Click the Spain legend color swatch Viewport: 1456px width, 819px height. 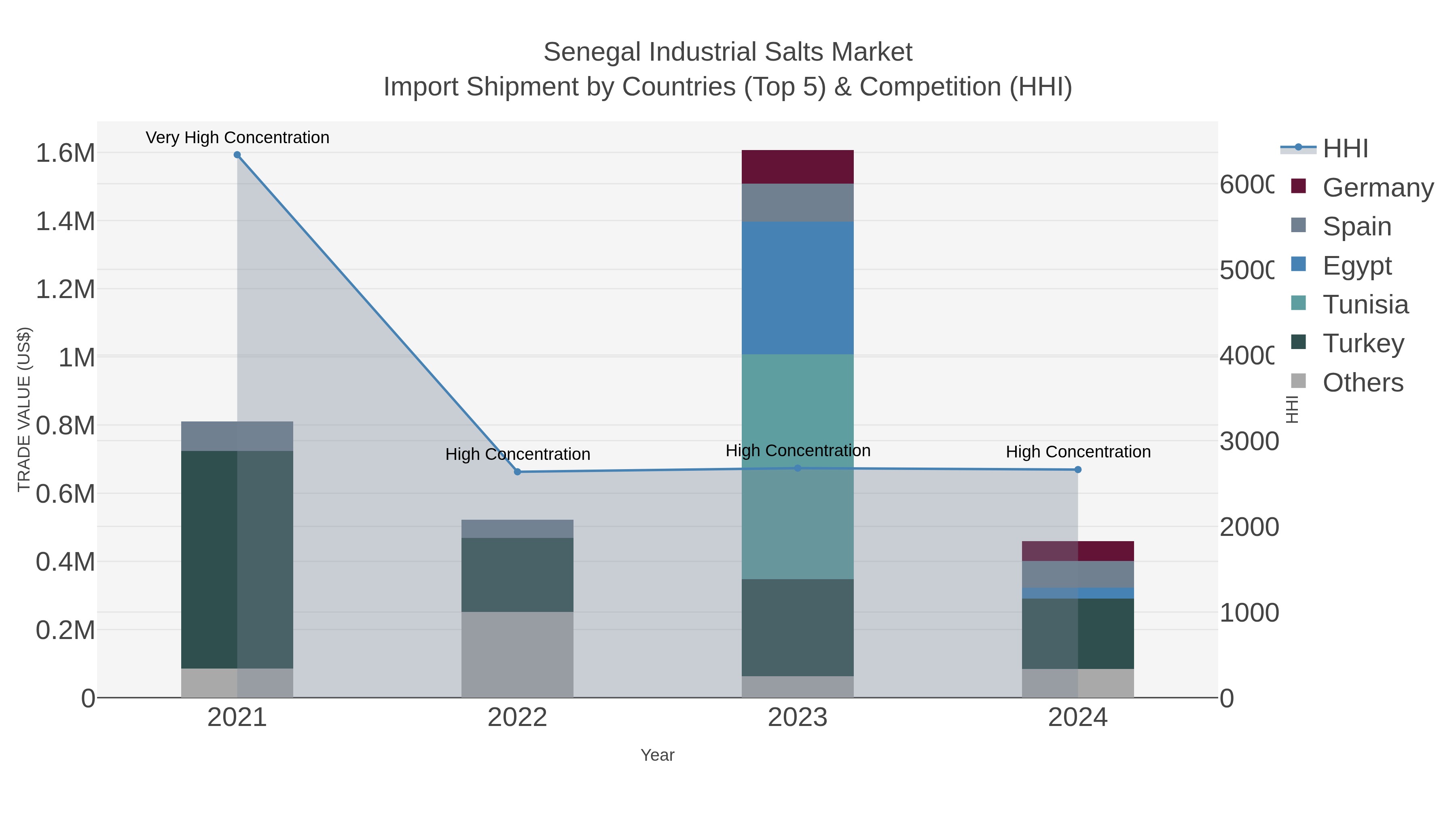tap(1299, 225)
